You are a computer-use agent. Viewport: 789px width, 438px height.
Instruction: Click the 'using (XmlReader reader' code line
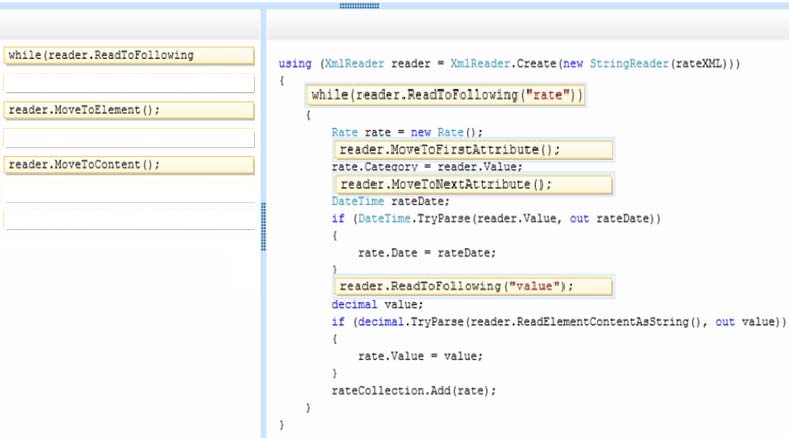tap(509, 64)
